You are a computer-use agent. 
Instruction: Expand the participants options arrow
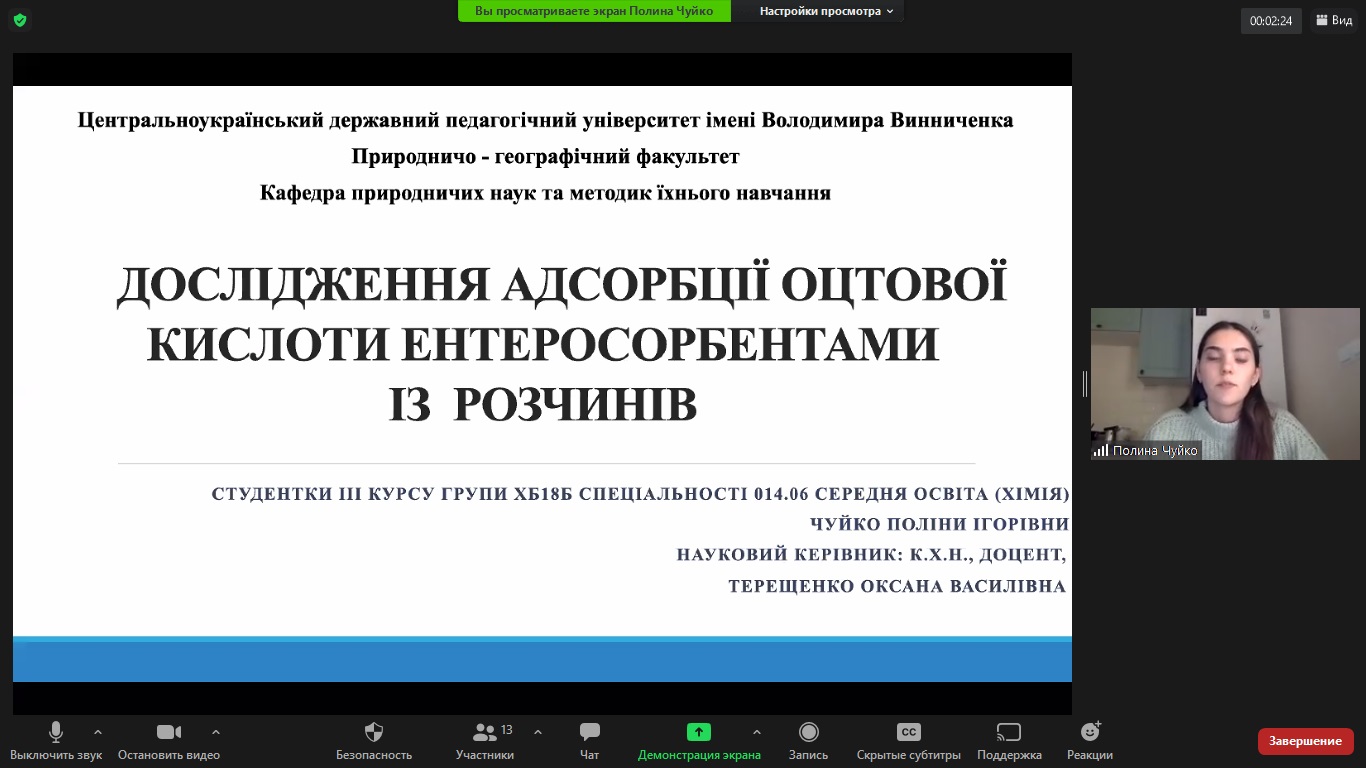(538, 732)
